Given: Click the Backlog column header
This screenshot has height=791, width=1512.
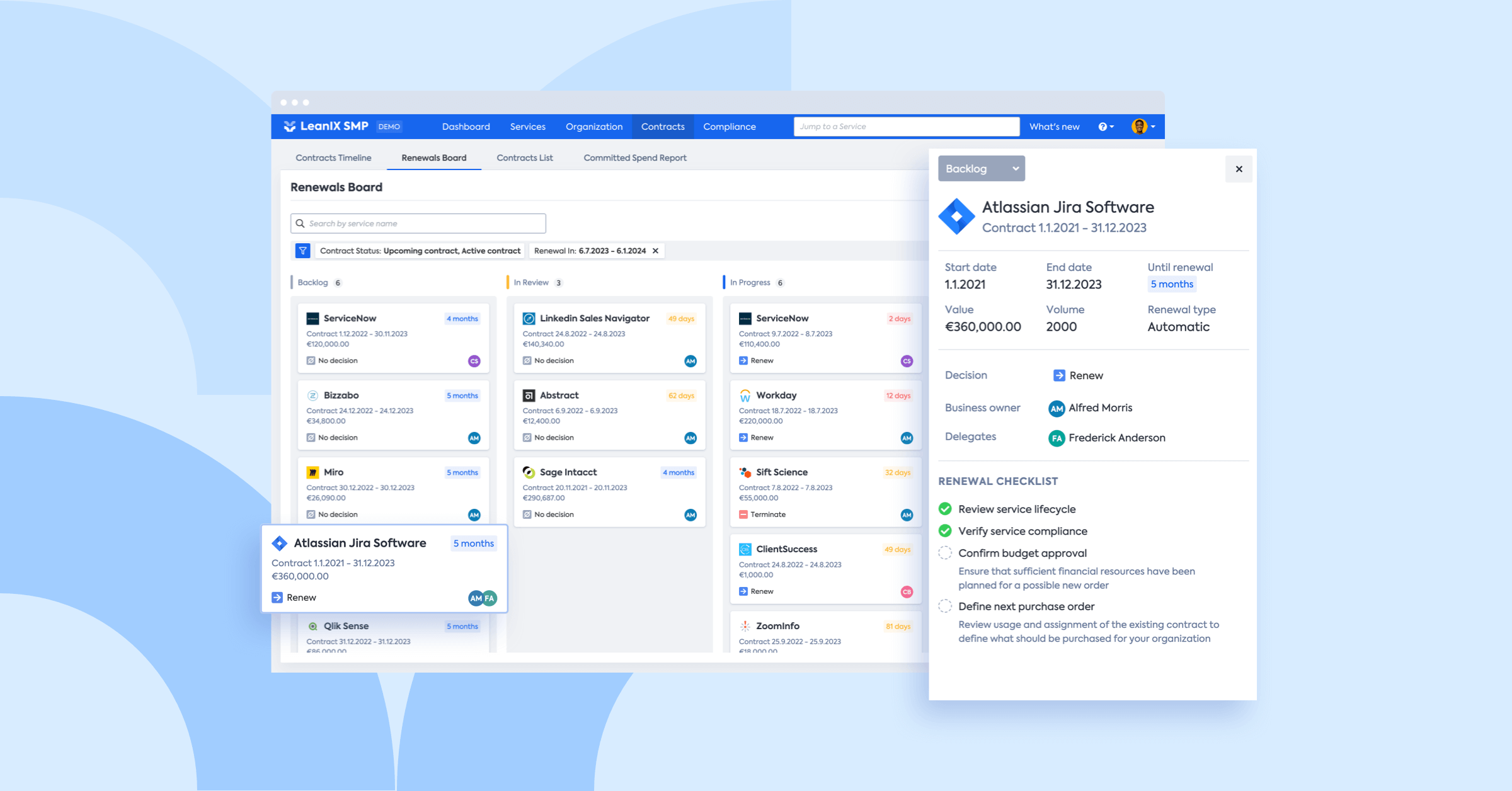Looking at the screenshot, I should pos(312,282).
